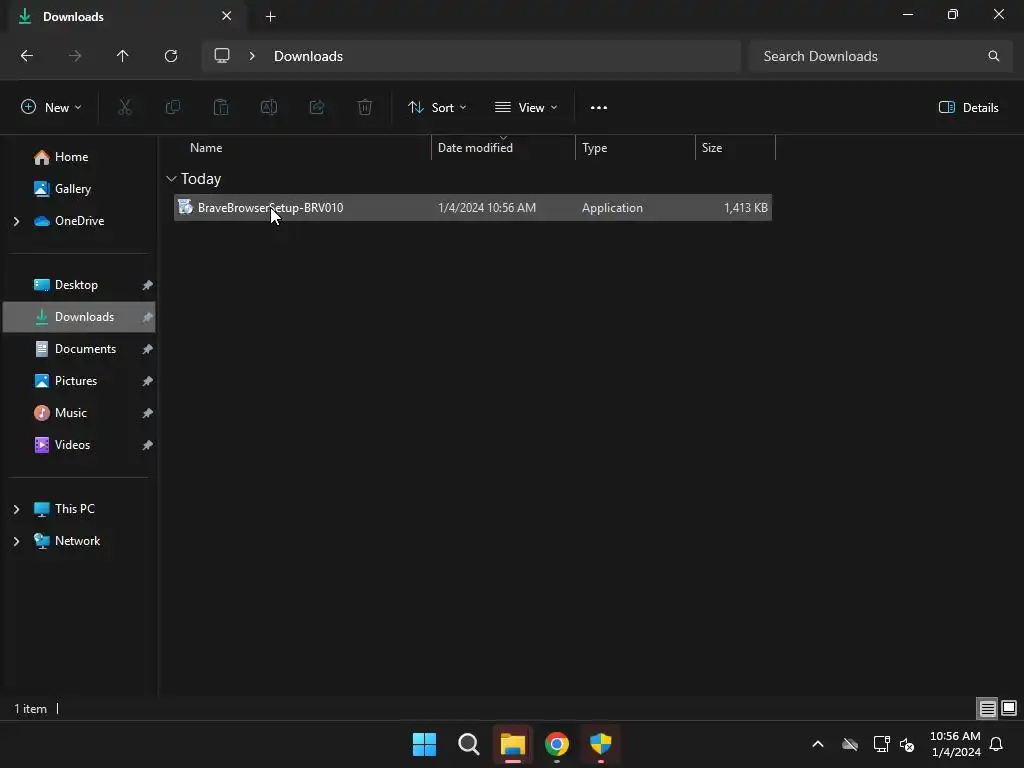Open Documents in the sidebar
The height and width of the screenshot is (768, 1024).
85,349
